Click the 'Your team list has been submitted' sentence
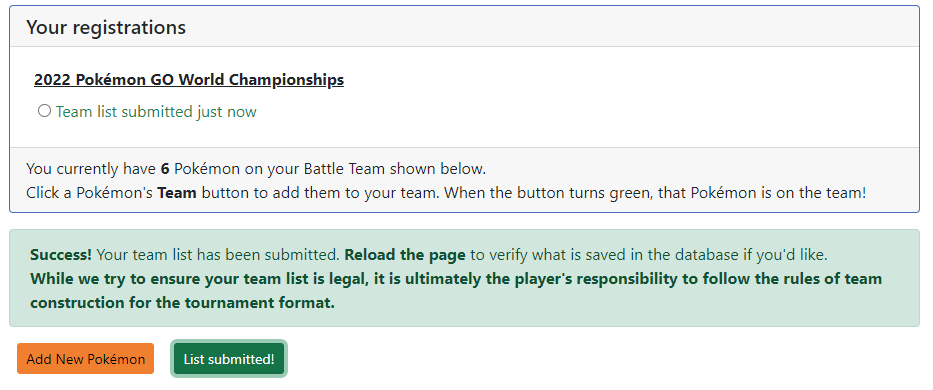The height and width of the screenshot is (390, 933). coord(219,255)
